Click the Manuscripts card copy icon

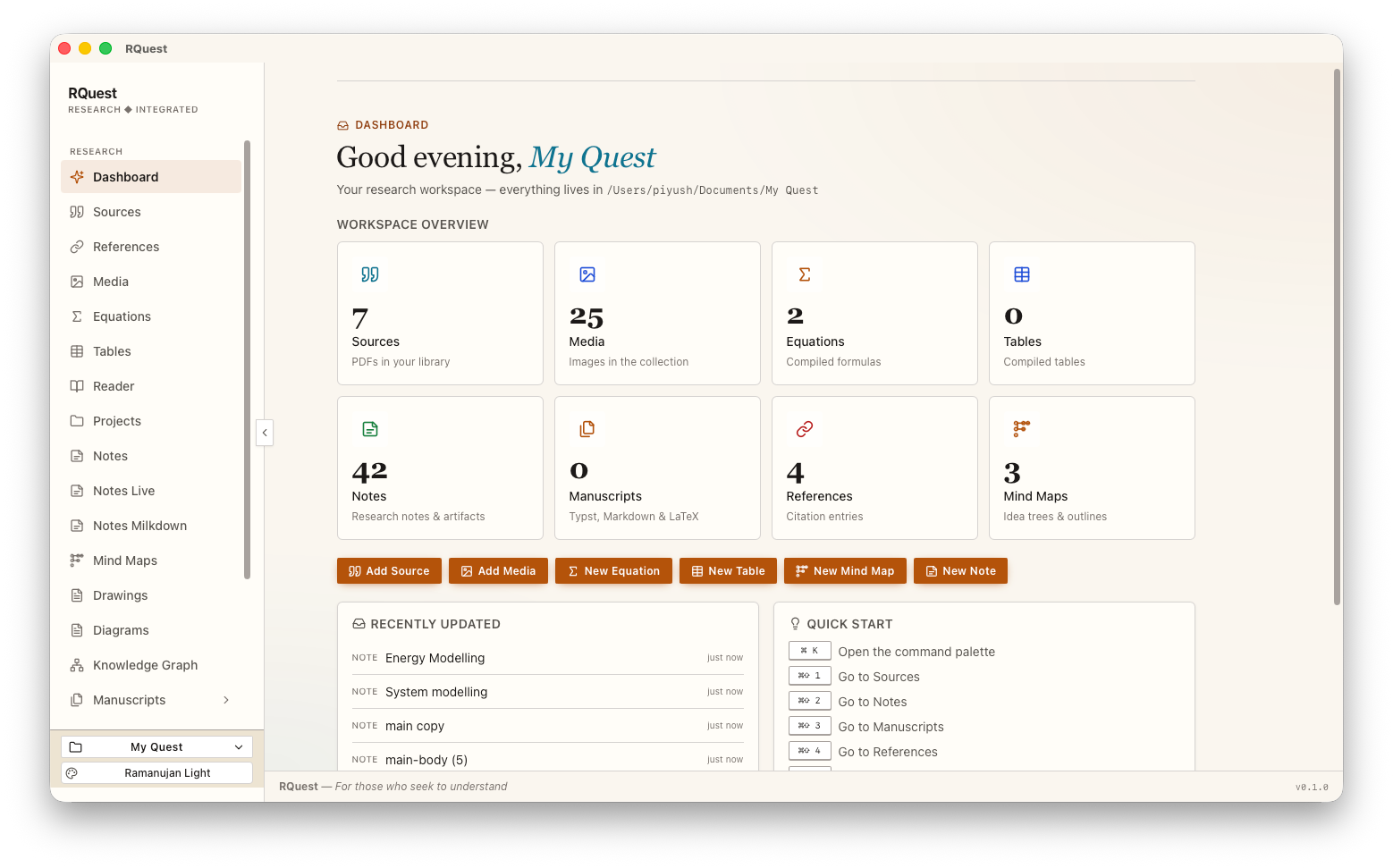[587, 429]
